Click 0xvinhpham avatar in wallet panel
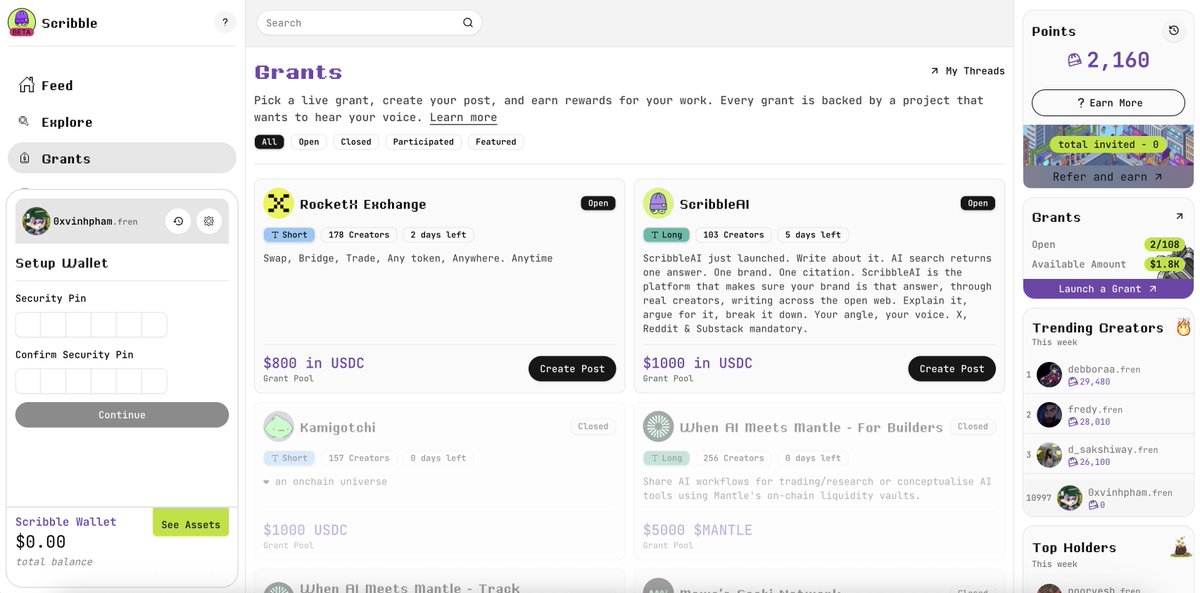This screenshot has height=593, width=1200. [x=37, y=221]
